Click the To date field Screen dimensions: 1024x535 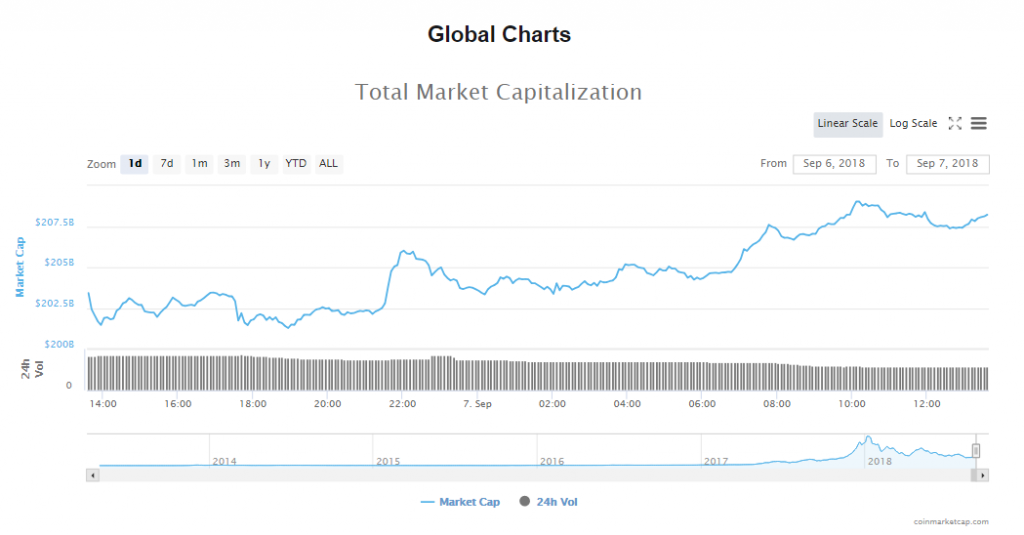click(947, 163)
